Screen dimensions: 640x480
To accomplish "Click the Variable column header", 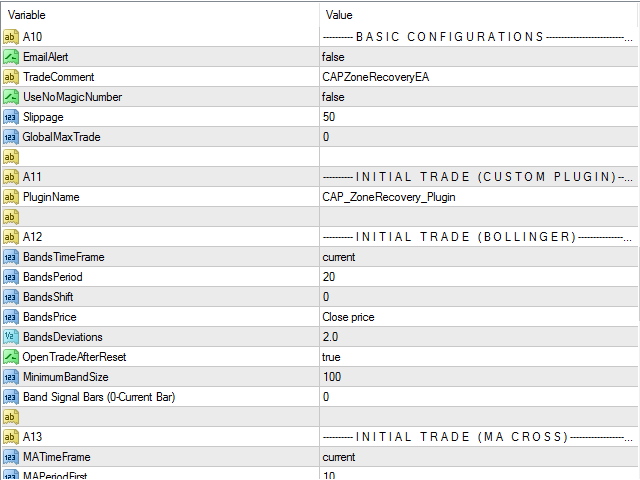I will coord(160,15).
